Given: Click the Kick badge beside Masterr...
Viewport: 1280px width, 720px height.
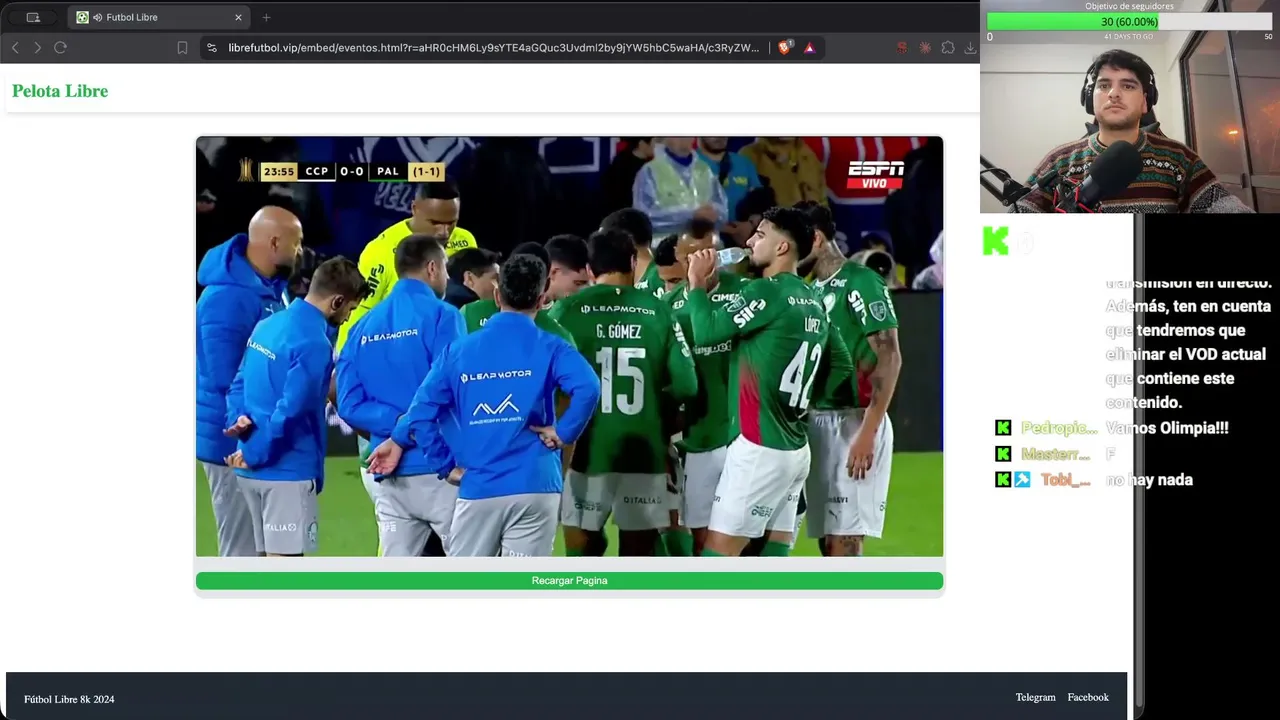Looking at the screenshot, I should click(1003, 454).
